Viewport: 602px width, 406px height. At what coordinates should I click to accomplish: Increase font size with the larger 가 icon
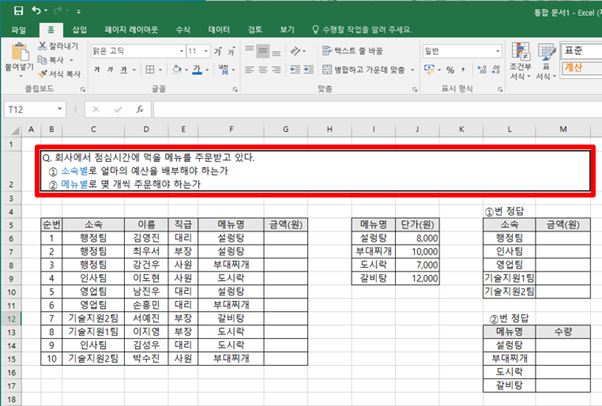click(218, 51)
